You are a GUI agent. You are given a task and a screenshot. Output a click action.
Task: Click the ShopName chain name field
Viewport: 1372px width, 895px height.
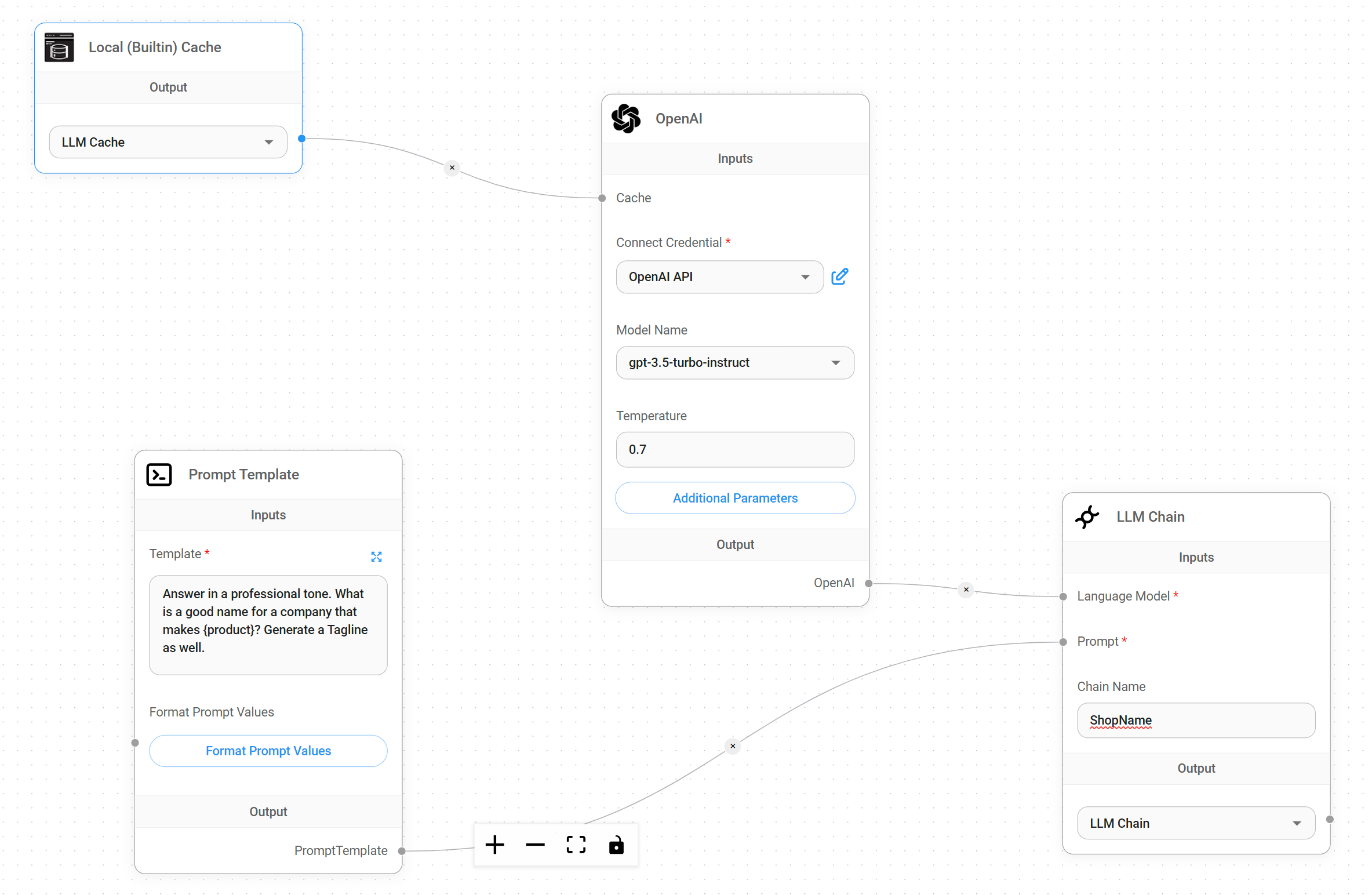coord(1195,721)
